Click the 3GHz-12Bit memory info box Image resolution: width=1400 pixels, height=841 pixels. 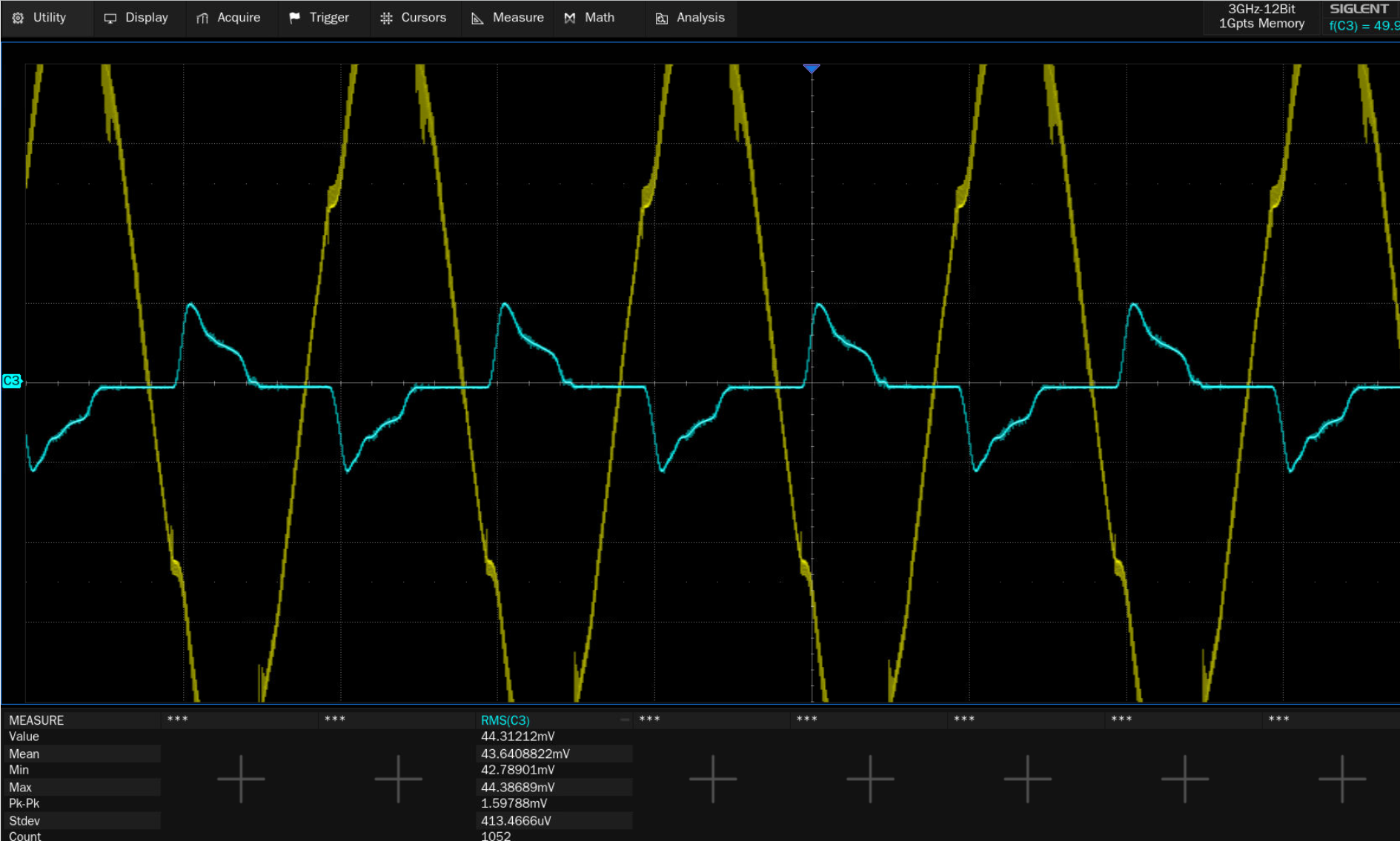coord(1261,17)
